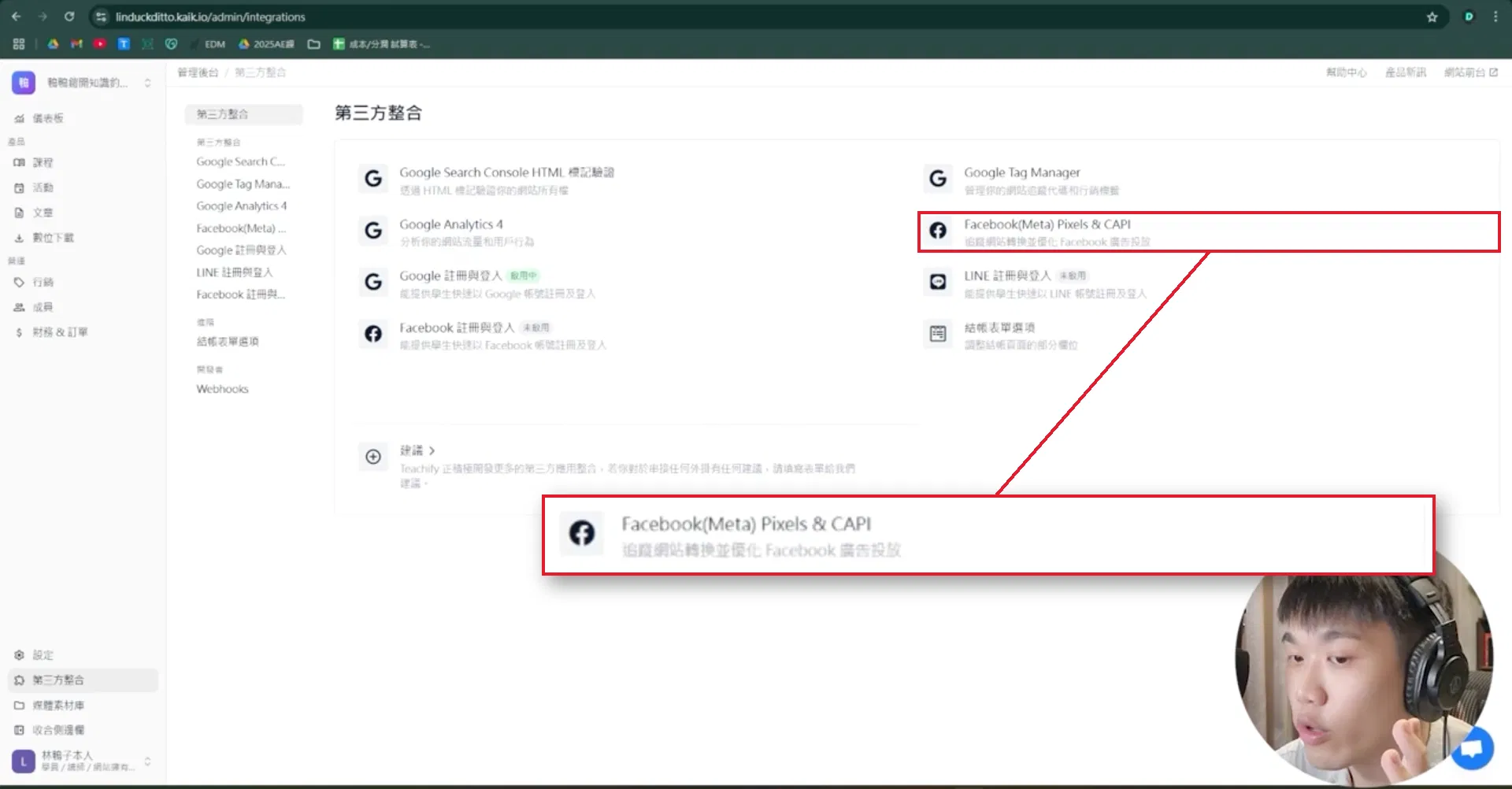1512x789 pixels.
Task: Click the browser forward arrow
Action: pyautogui.click(x=43, y=17)
